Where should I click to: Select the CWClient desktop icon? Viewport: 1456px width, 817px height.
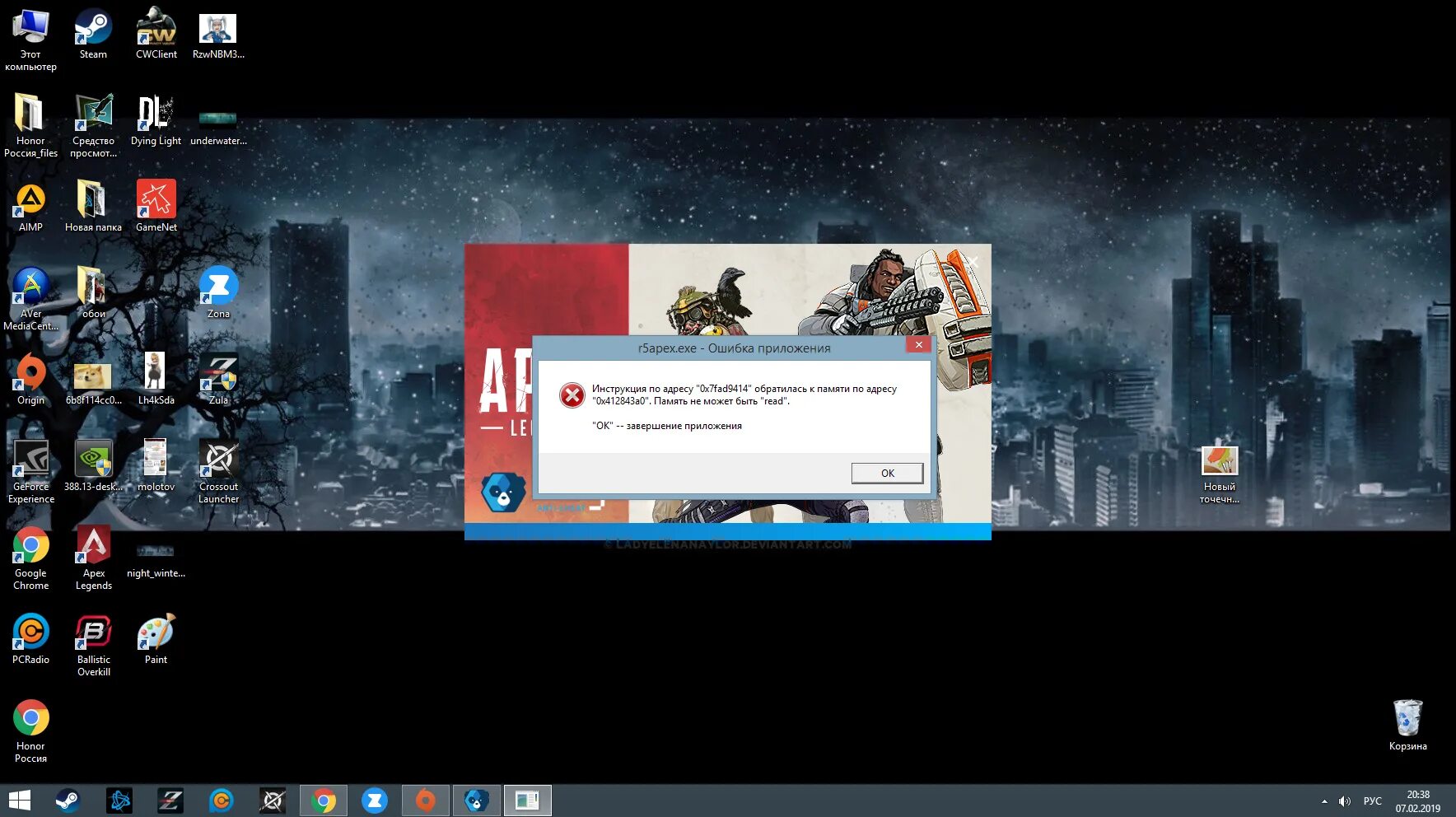[156, 35]
